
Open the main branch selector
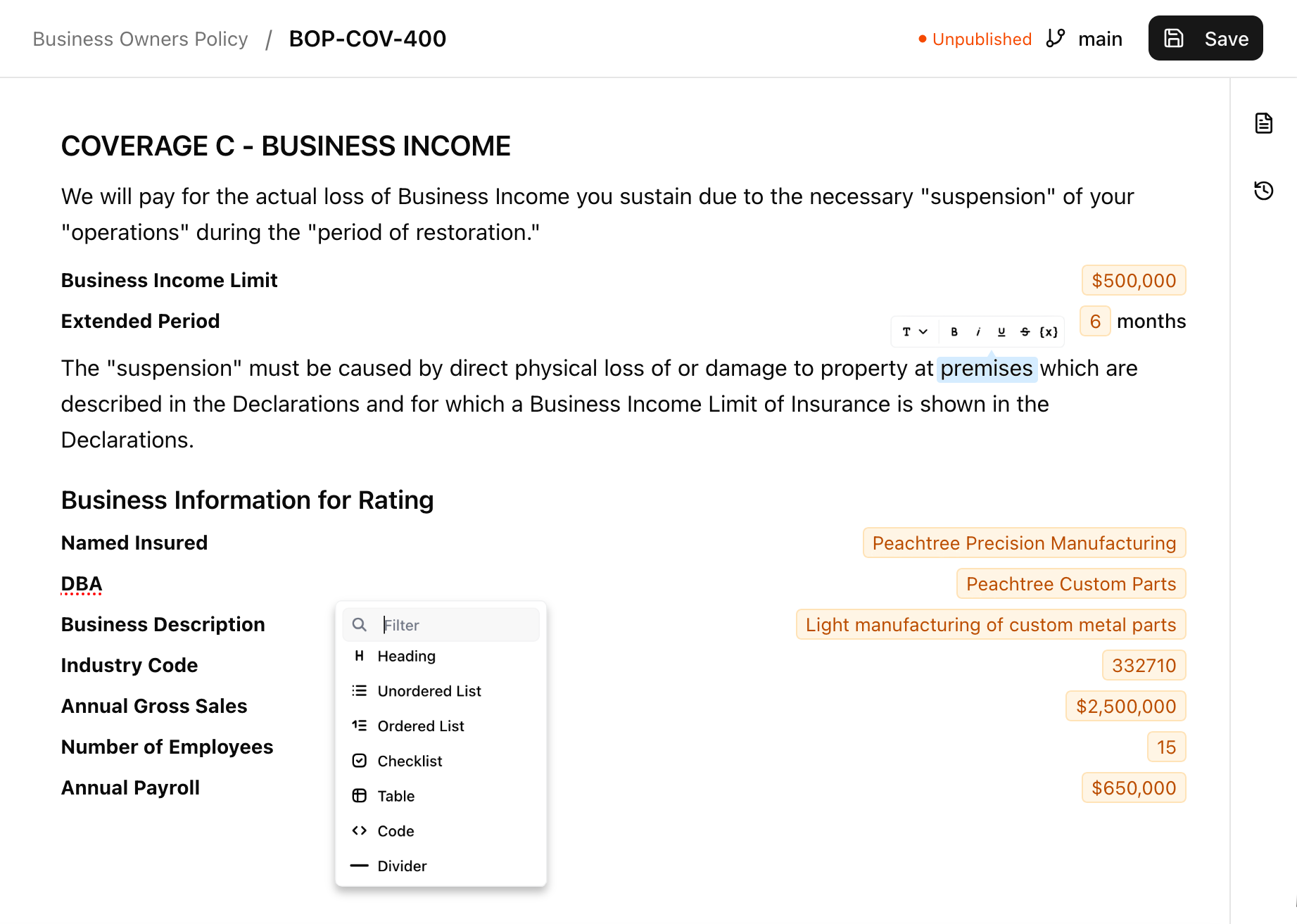tap(1100, 39)
